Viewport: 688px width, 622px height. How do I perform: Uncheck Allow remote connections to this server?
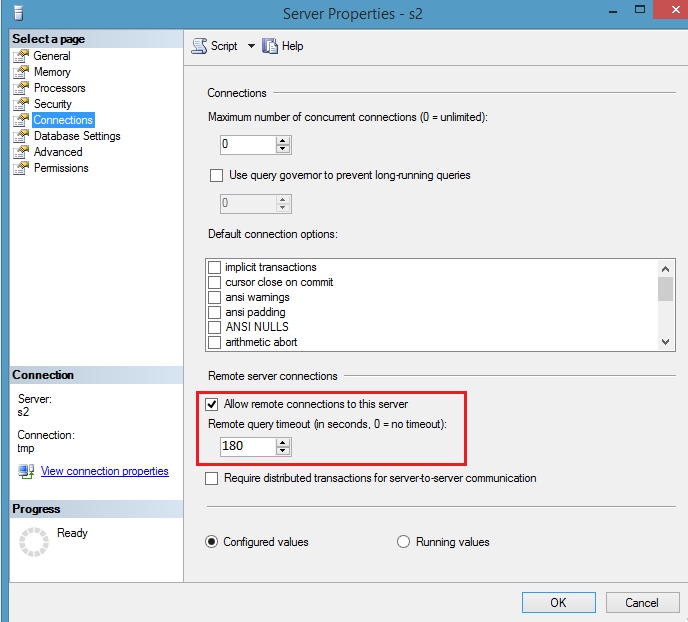coord(212,404)
